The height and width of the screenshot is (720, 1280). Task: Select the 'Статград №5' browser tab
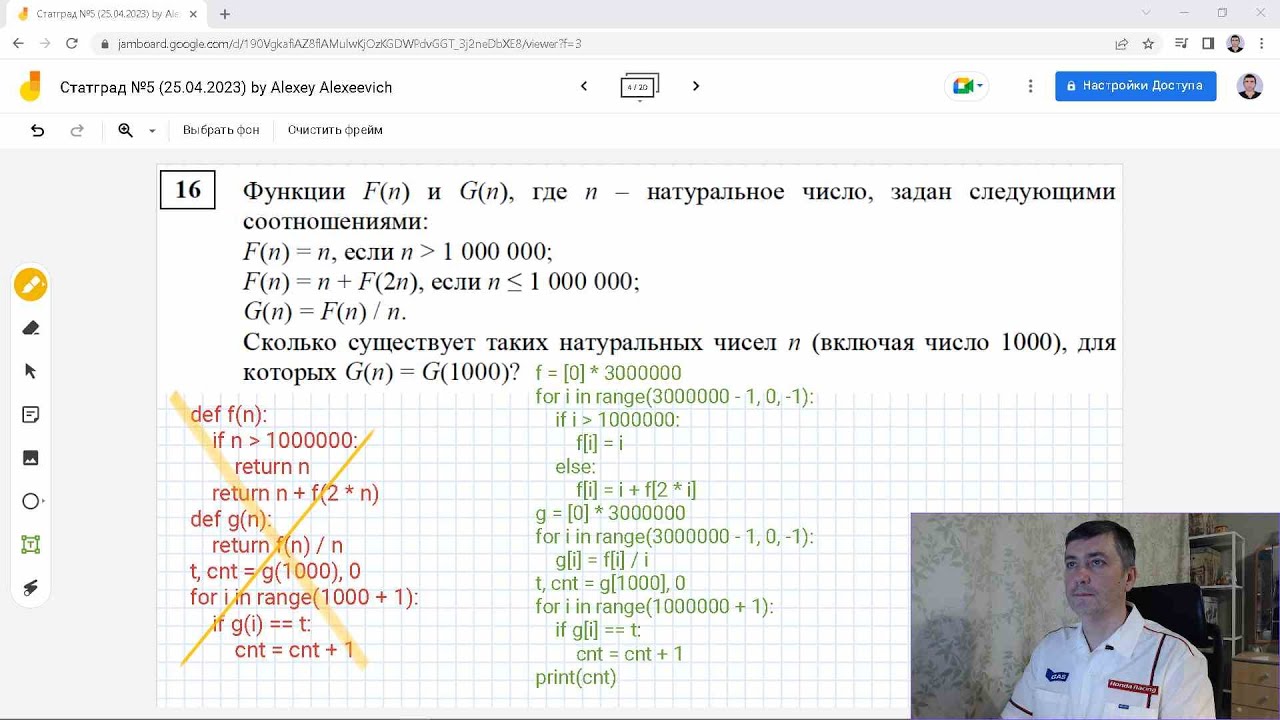(108, 14)
